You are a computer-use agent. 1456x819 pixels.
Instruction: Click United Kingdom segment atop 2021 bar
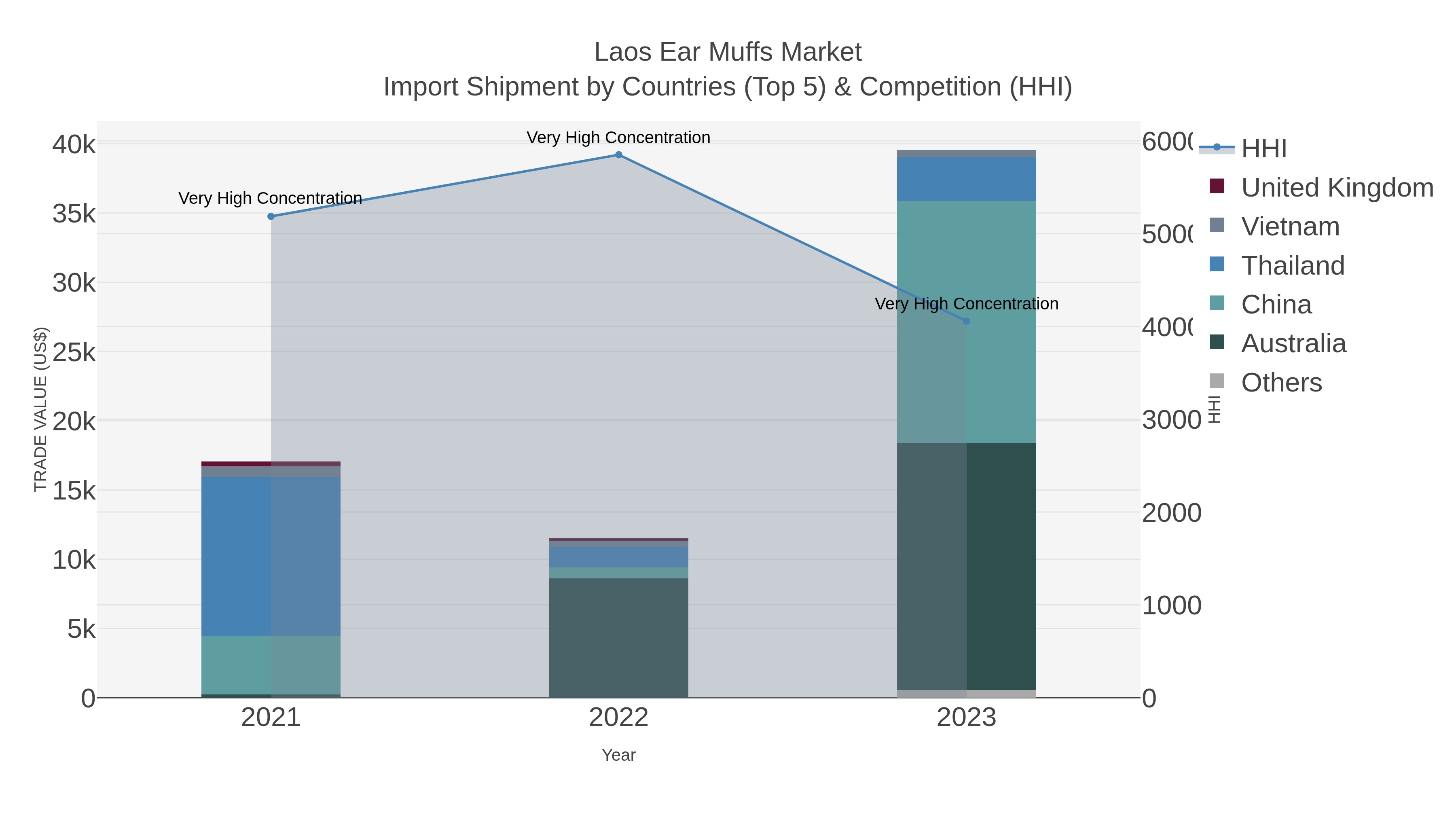271,464
